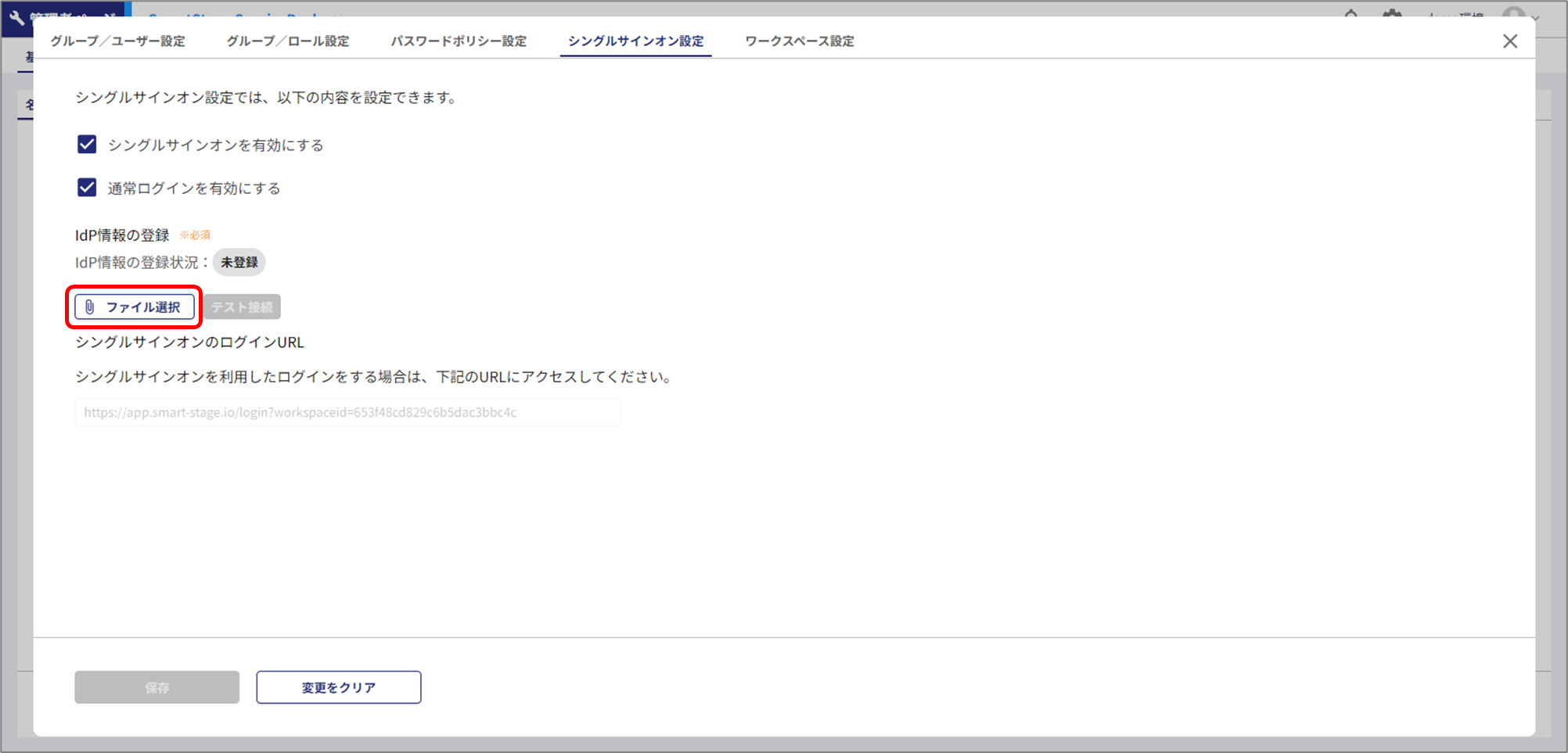Click the wrench icon in header
This screenshot has width=1568, height=753.
[x=16, y=16]
